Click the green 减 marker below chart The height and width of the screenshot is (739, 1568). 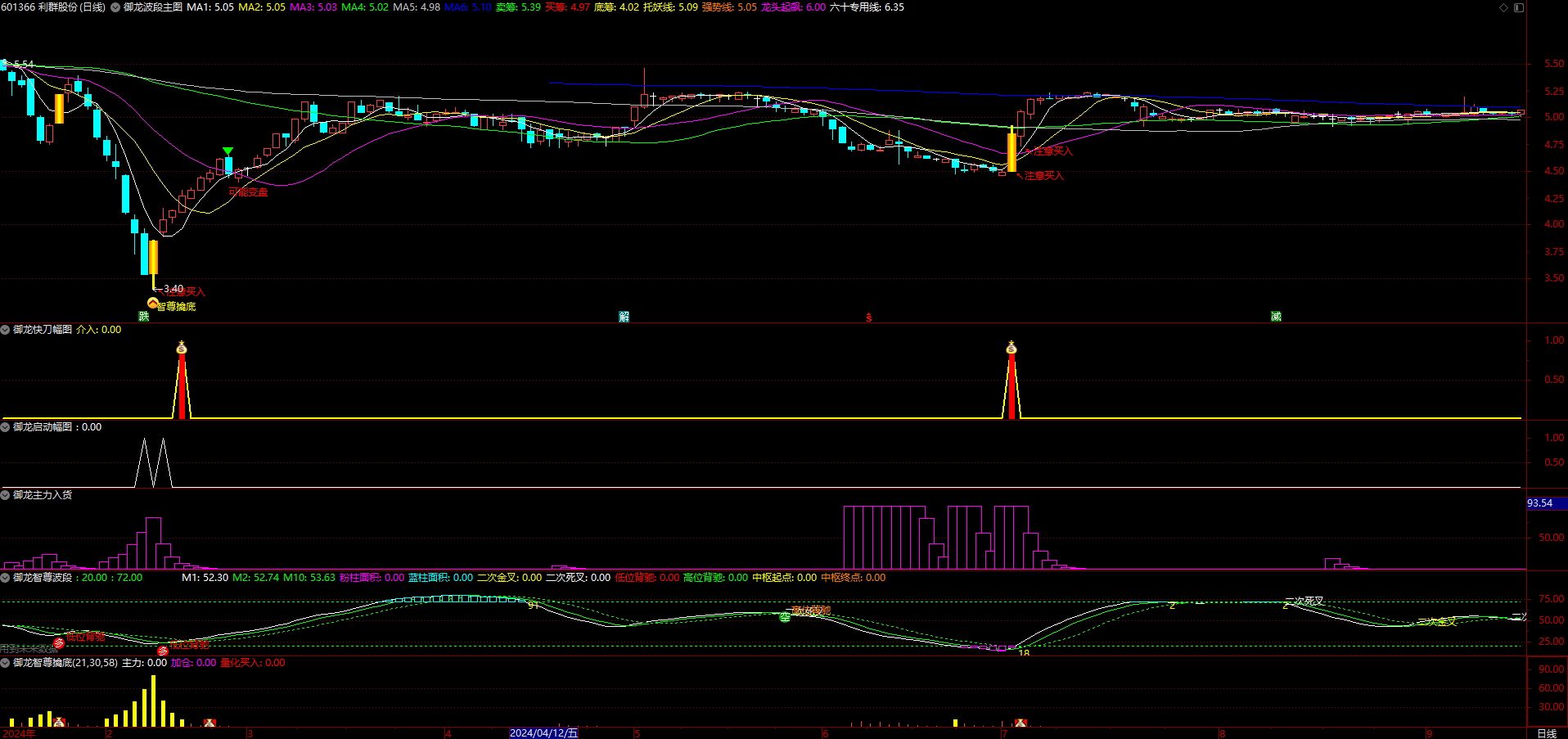tap(1276, 317)
